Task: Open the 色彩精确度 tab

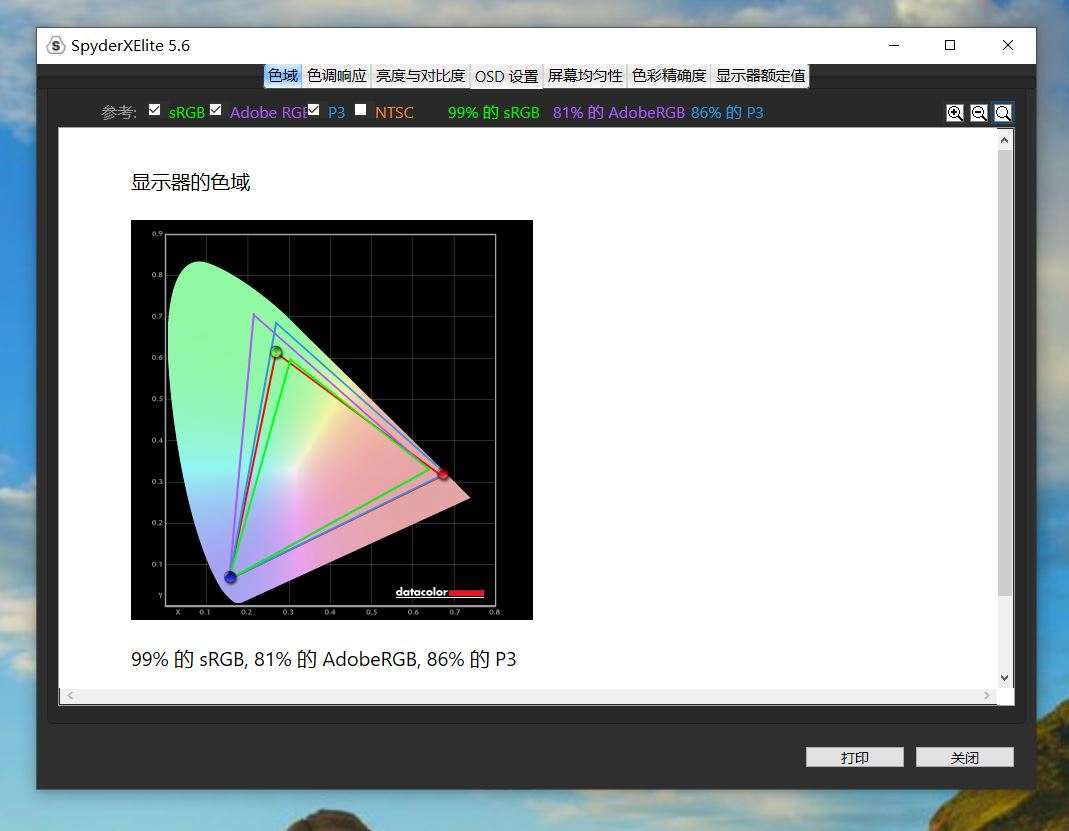Action: click(669, 76)
